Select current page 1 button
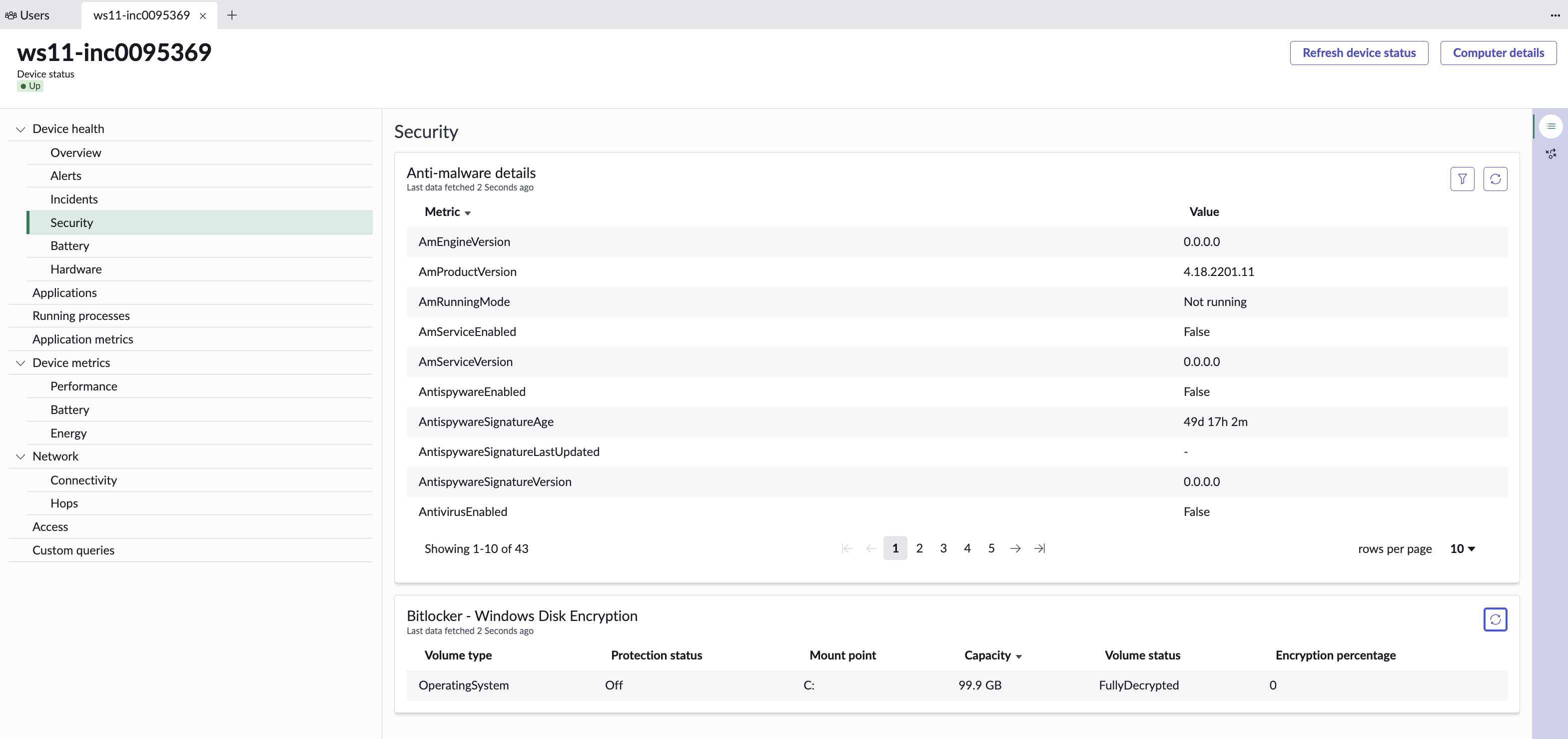 (x=895, y=548)
